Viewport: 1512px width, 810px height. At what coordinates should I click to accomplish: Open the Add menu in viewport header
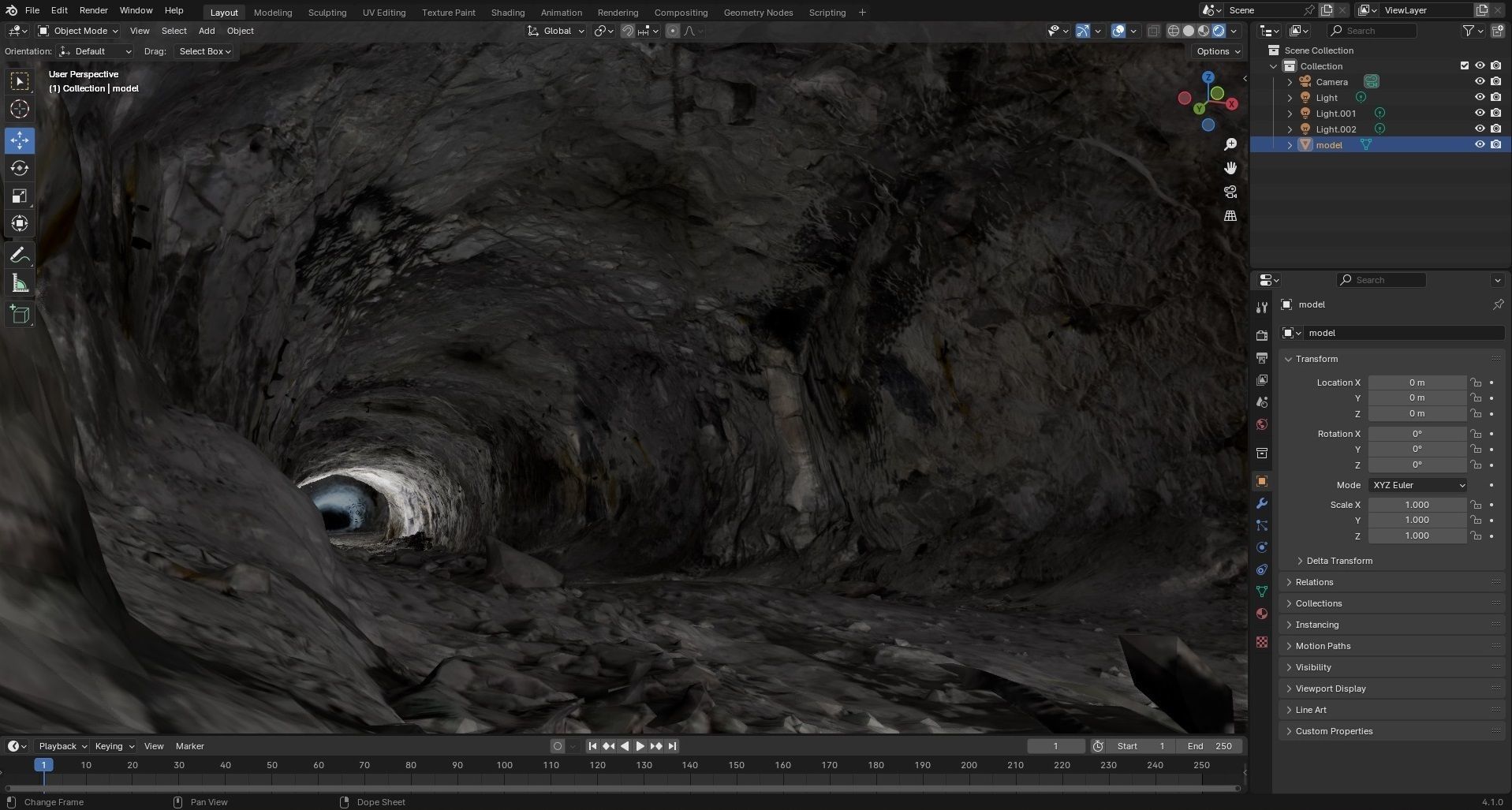207,31
